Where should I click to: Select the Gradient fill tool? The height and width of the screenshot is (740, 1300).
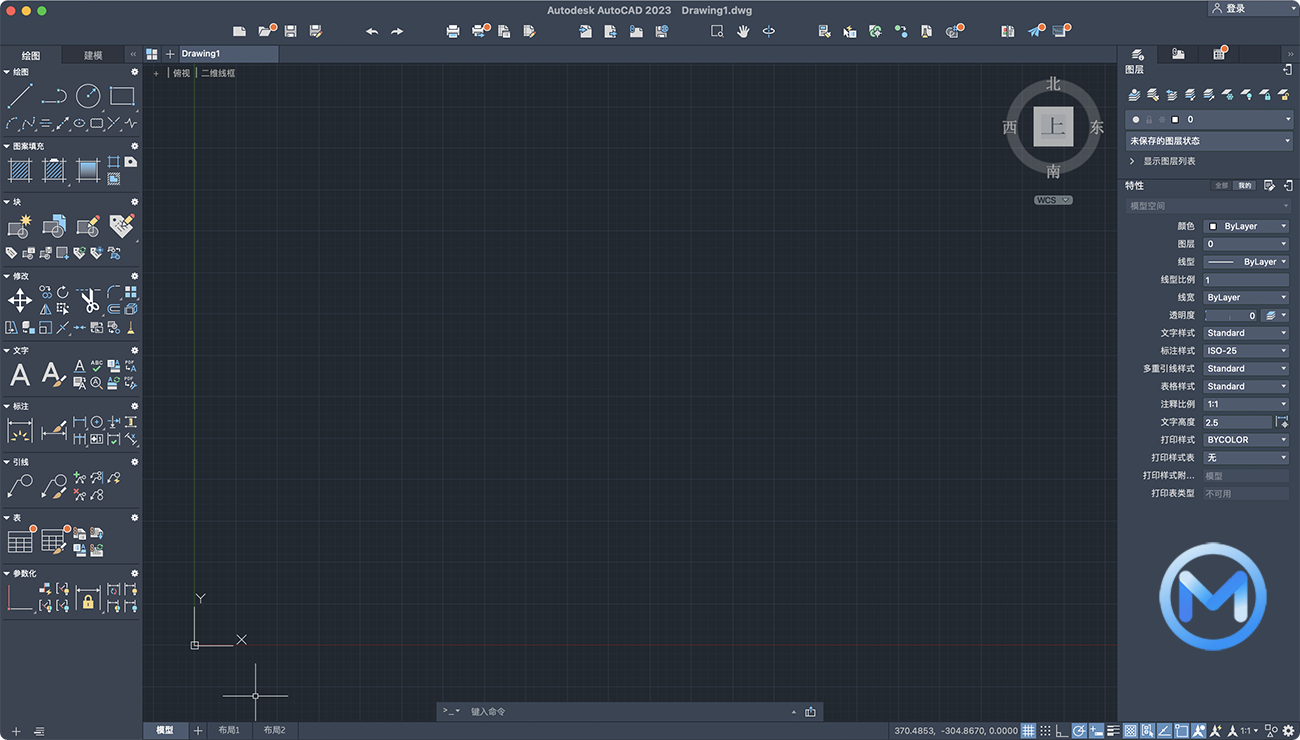[88, 170]
